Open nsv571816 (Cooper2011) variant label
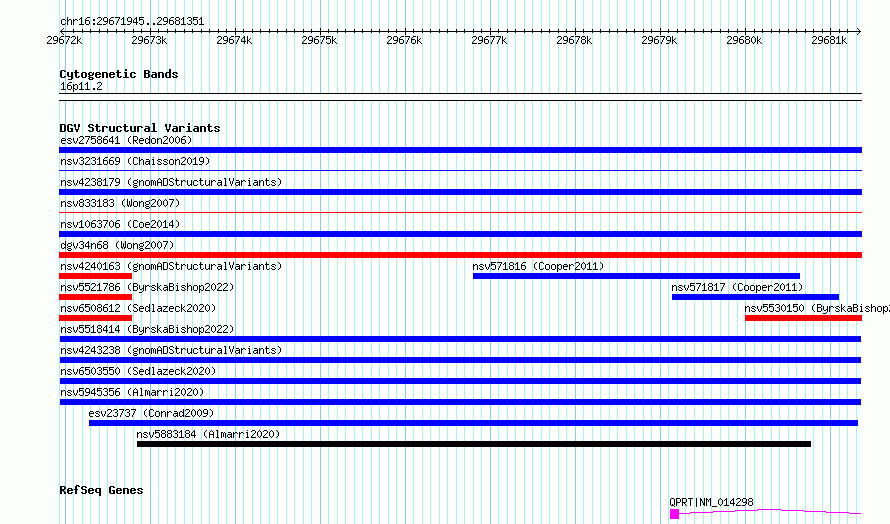 tap(538, 266)
